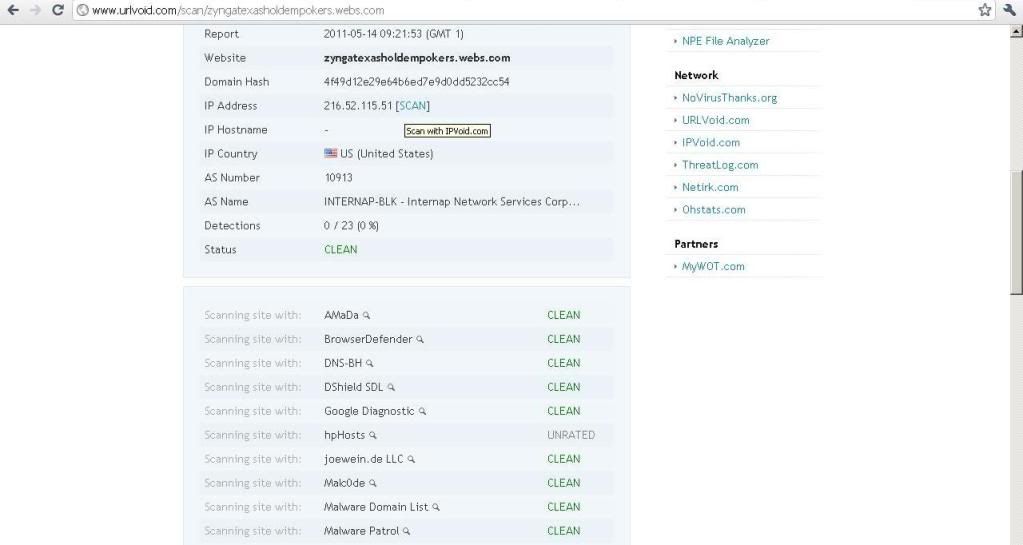This screenshot has height=545, width=1023.
Task: Click the AS Number value 10913
Action: [339, 178]
